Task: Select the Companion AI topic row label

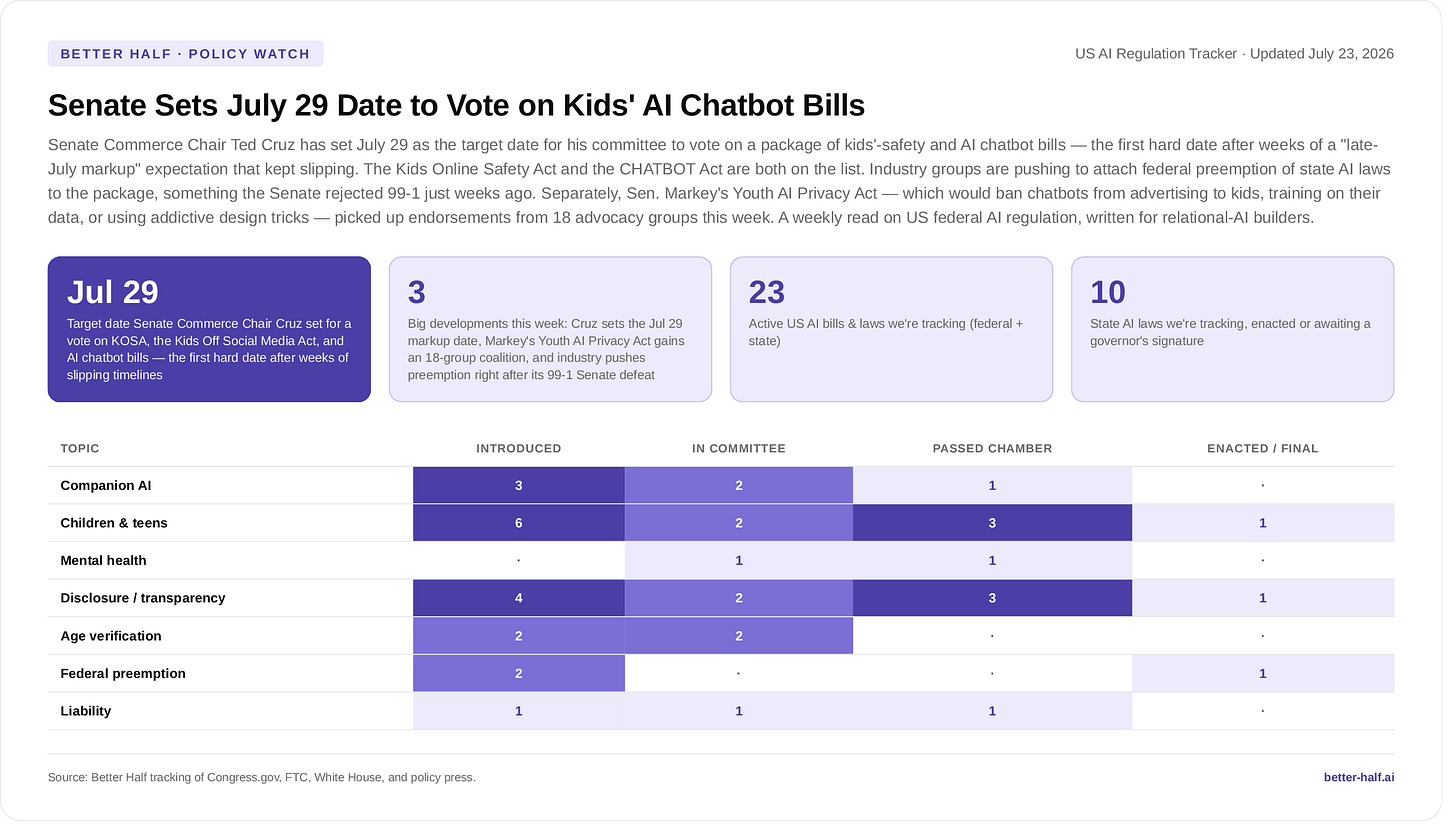Action: [x=105, y=485]
